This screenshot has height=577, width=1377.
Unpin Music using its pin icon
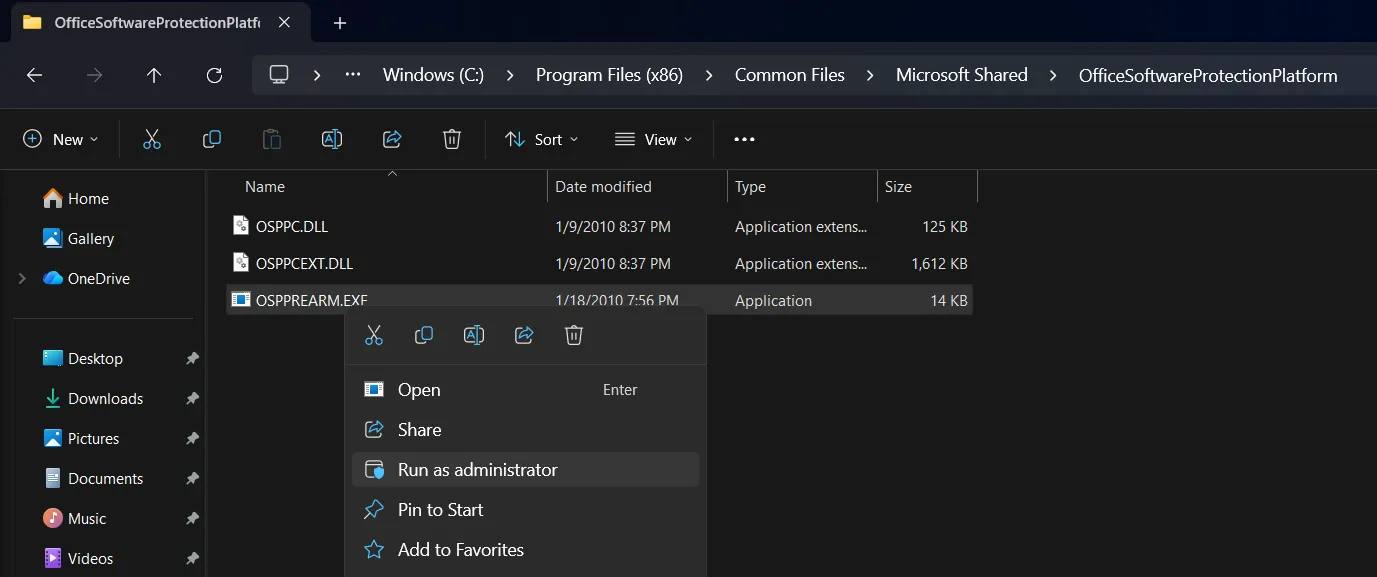[x=192, y=519]
